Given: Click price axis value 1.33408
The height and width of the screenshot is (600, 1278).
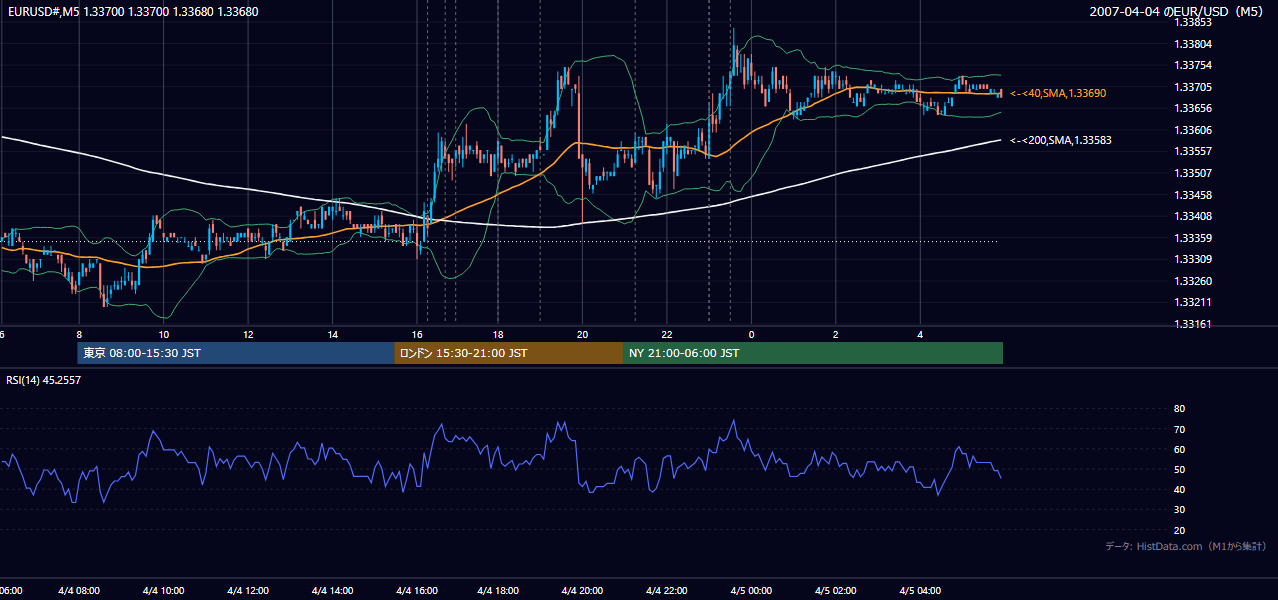Looking at the screenshot, I should click(x=1193, y=216).
